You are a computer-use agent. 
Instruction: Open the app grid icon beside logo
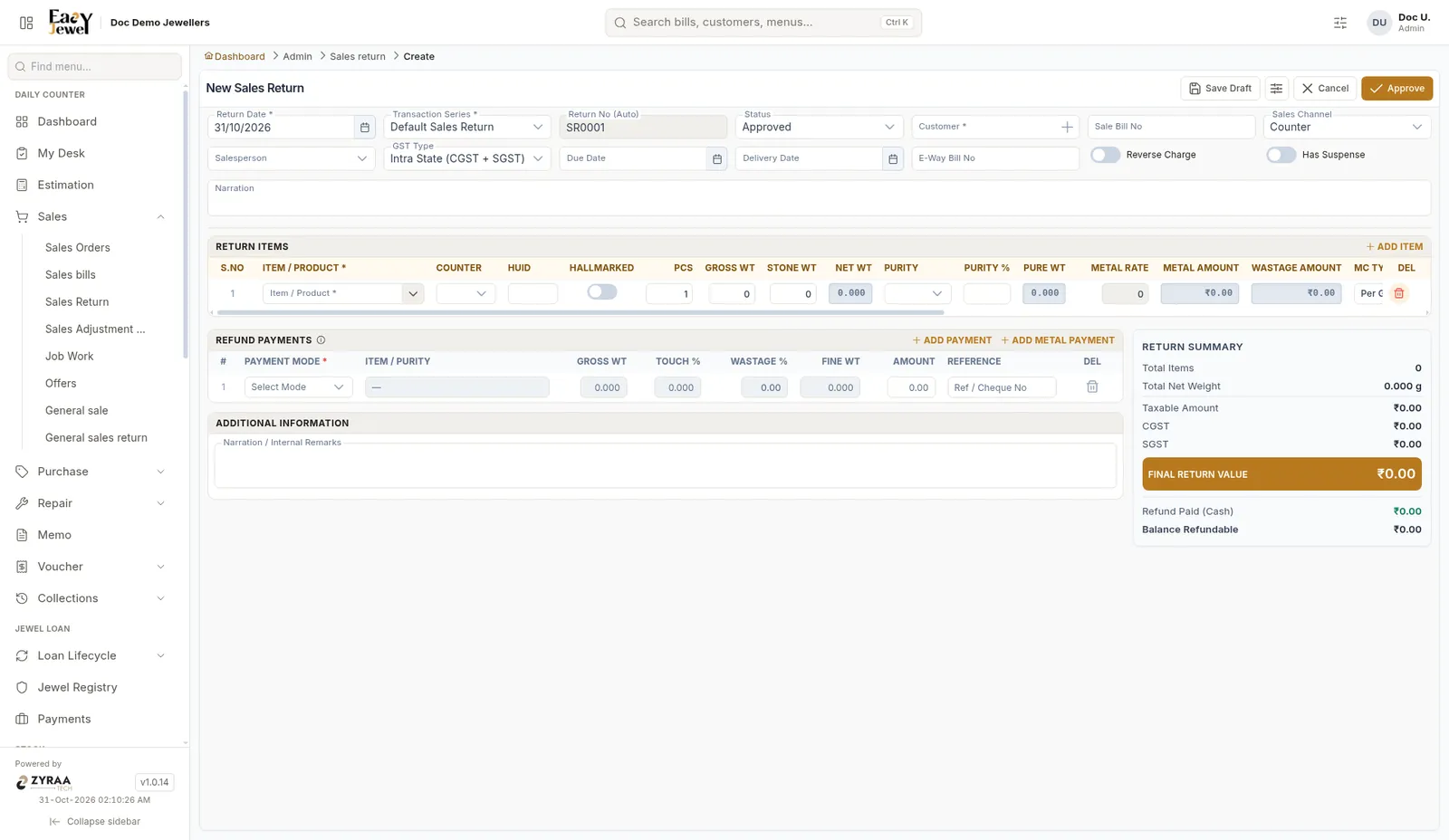26,23
